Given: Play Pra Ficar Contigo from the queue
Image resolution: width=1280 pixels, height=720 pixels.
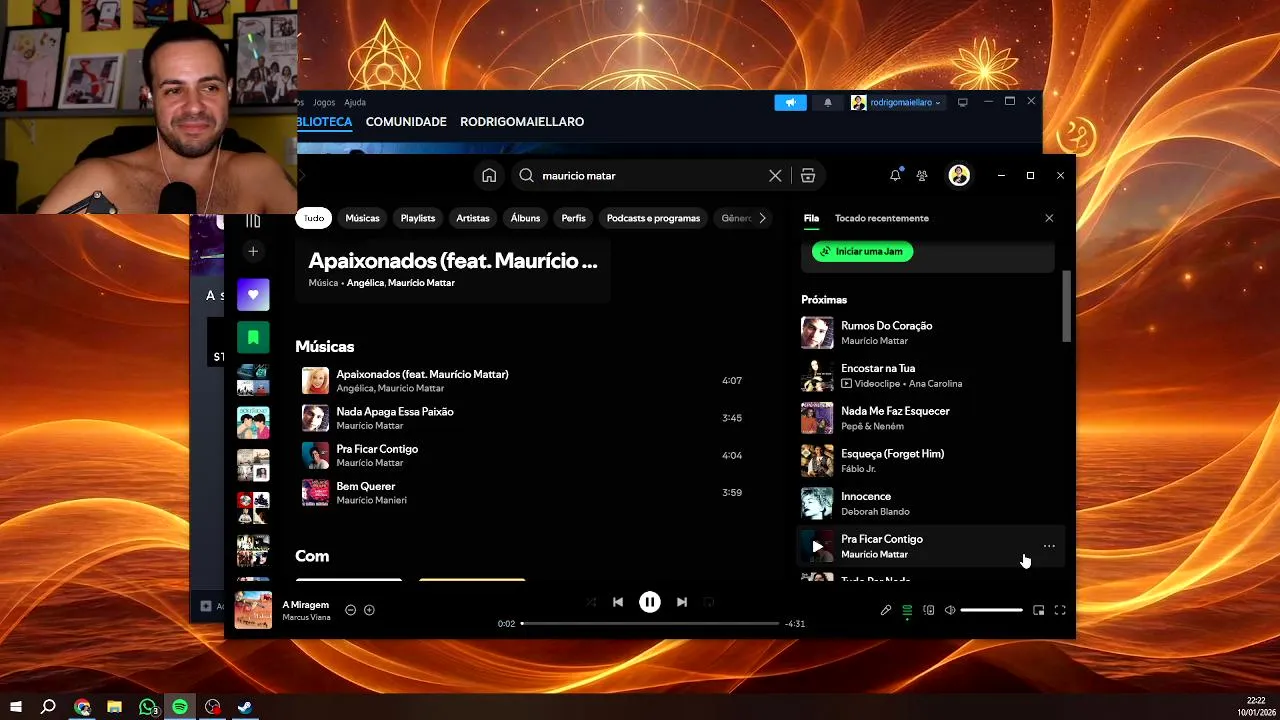Looking at the screenshot, I should tap(817, 546).
